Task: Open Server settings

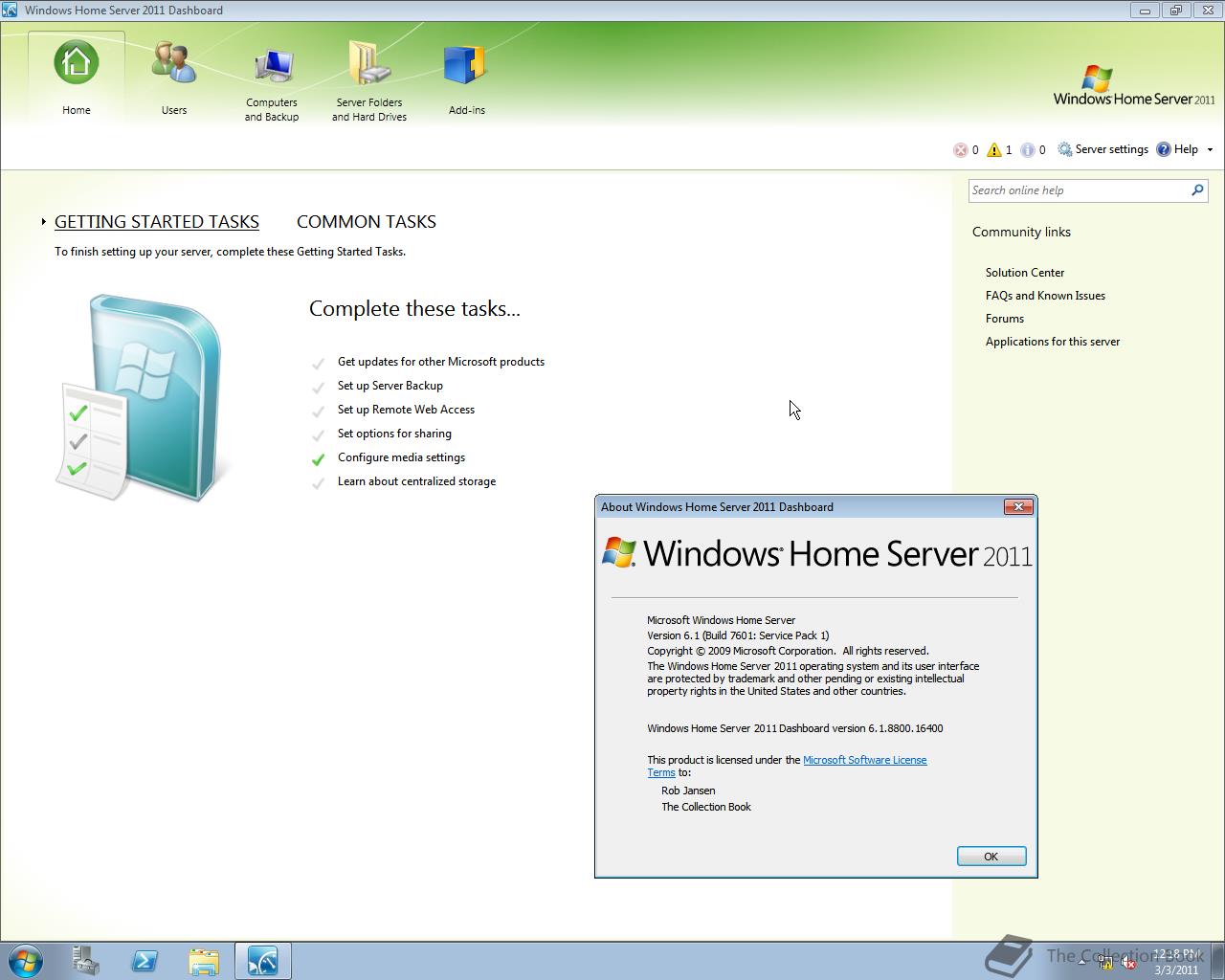Action: tap(1102, 149)
